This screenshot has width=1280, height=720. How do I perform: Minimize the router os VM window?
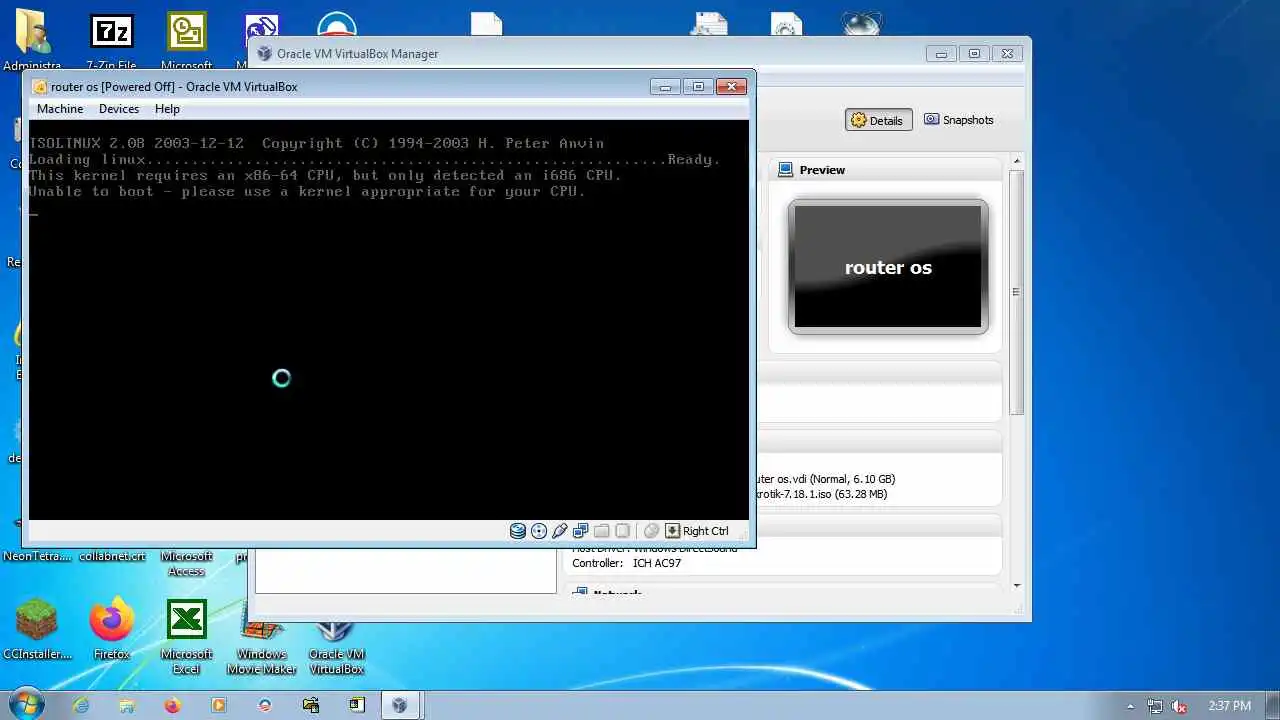(x=665, y=87)
